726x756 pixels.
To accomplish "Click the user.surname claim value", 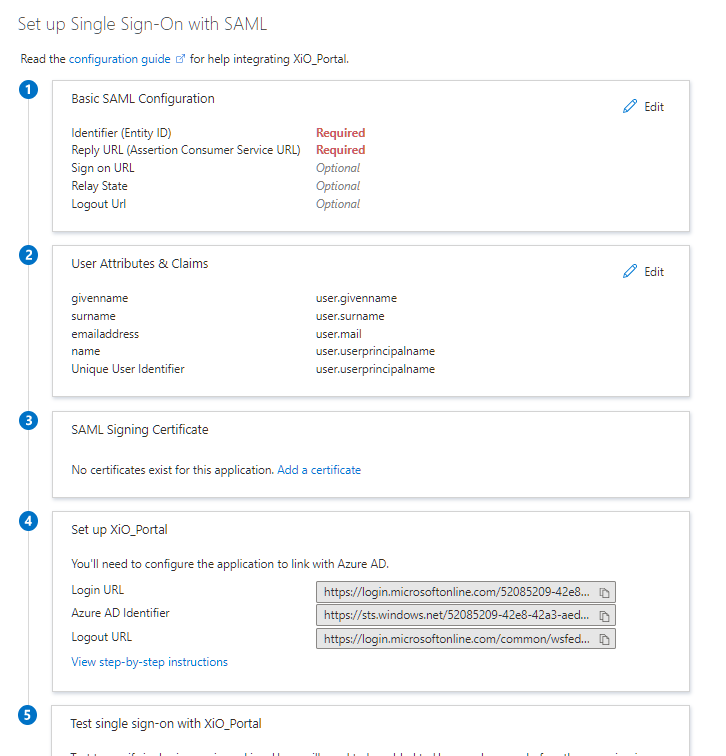I will pos(350,316).
